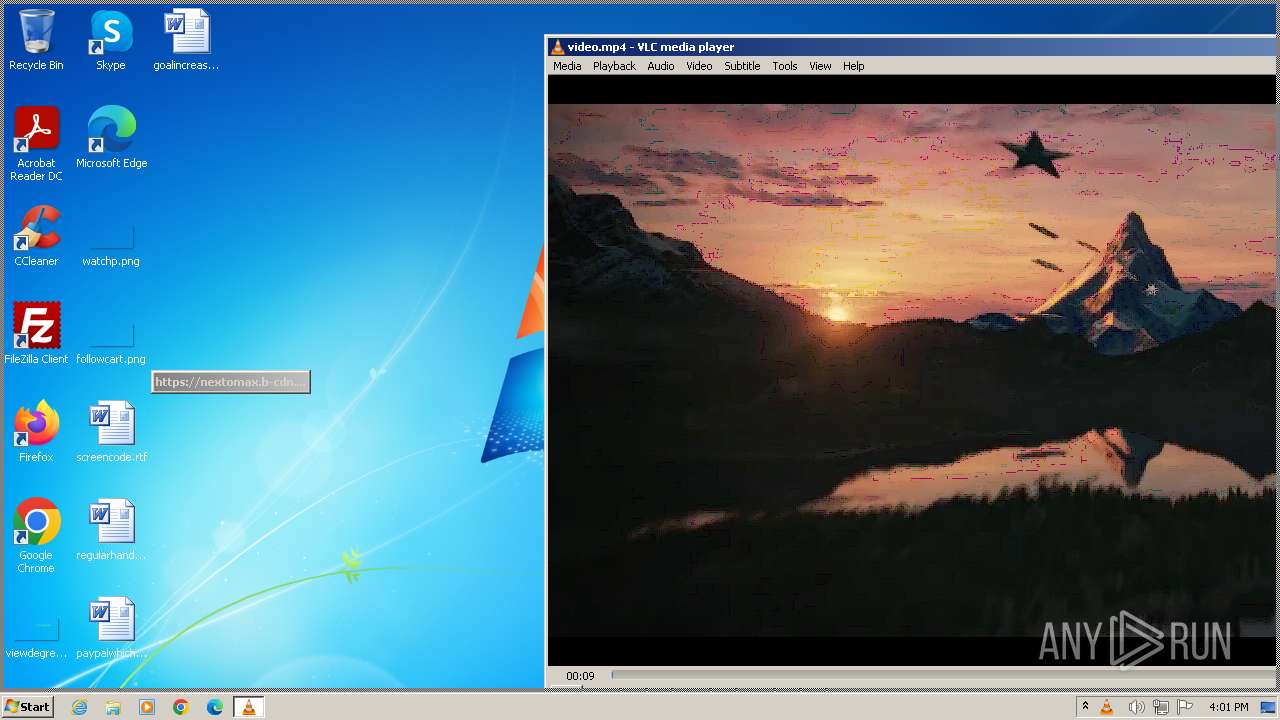
Task: Open Windows Media Player from taskbar
Action: tap(147, 707)
